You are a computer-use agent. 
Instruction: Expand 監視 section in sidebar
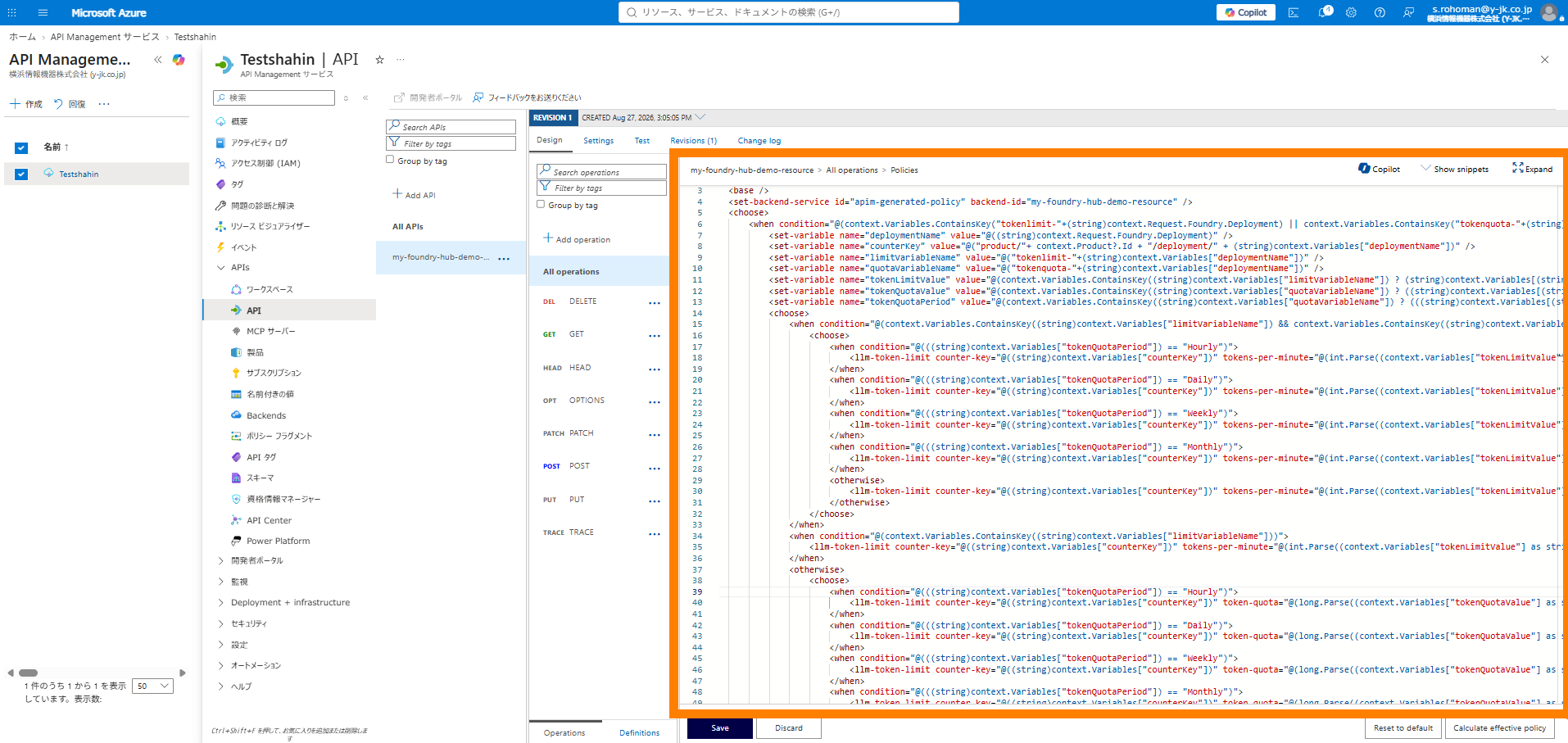[220, 582]
